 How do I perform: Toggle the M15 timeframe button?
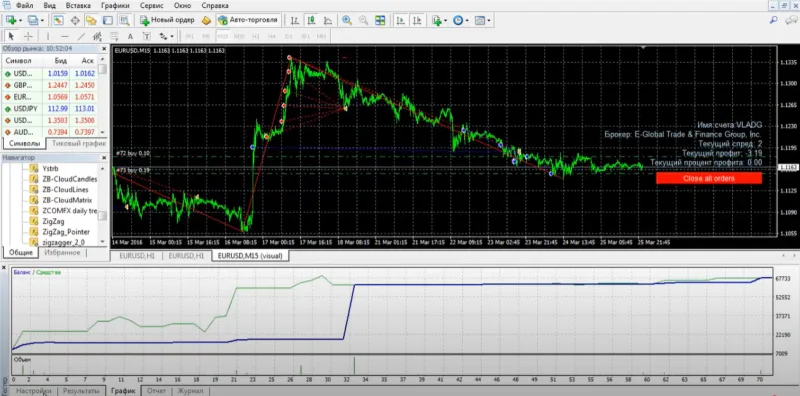(222, 36)
